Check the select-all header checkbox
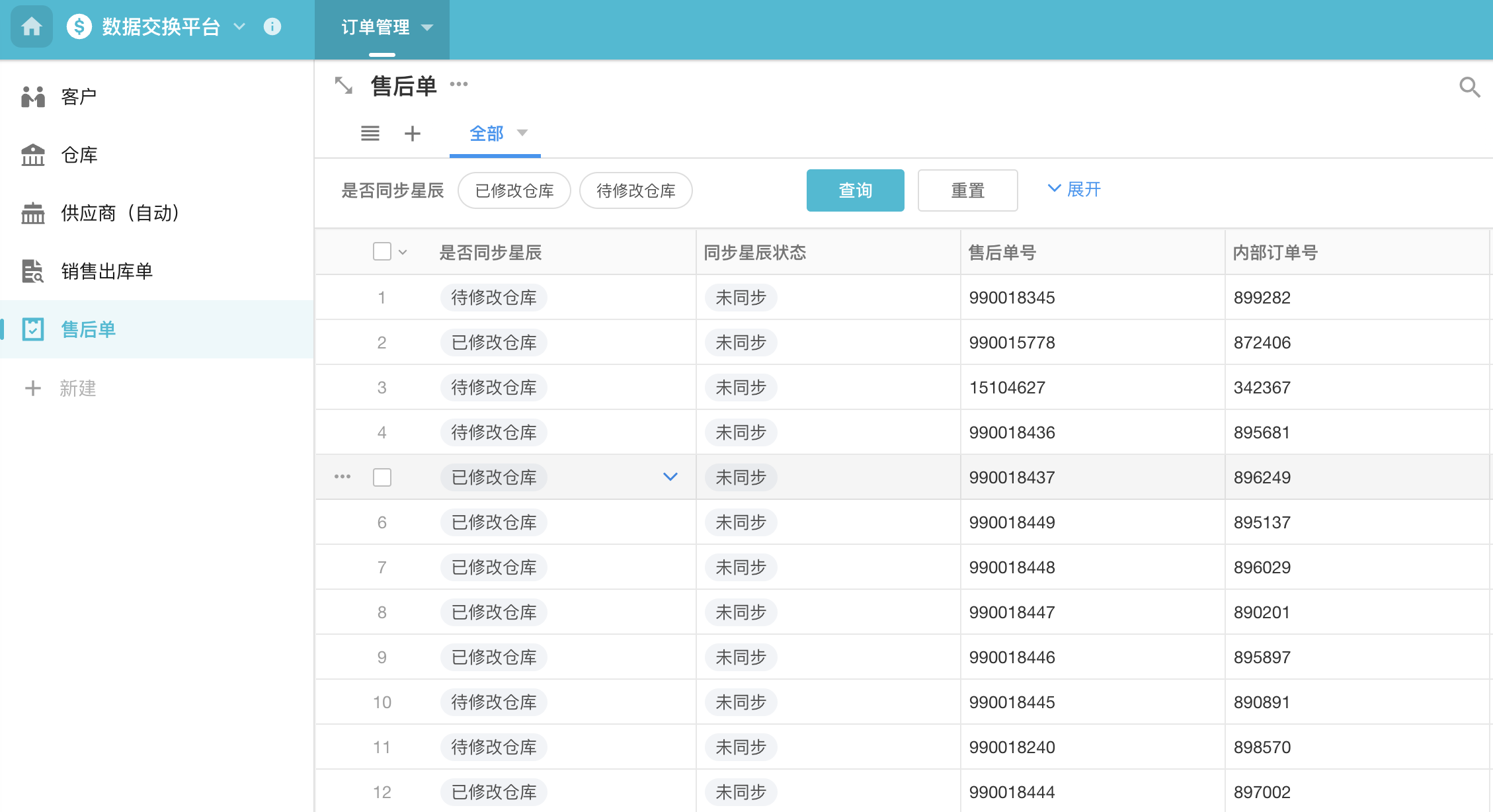 coord(382,251)
